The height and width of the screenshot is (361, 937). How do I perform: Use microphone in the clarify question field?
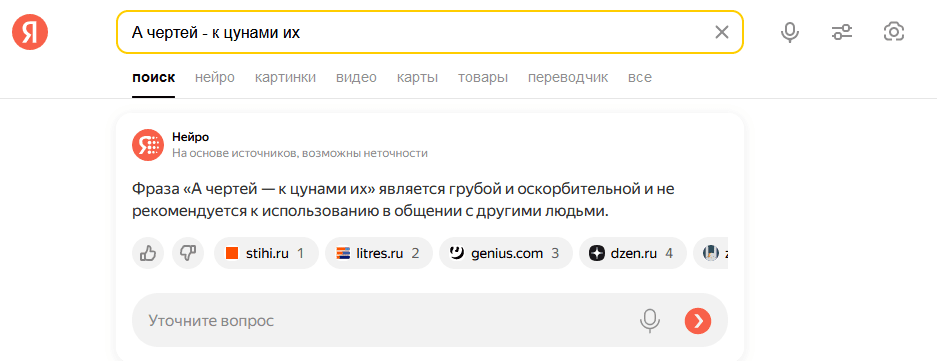click(650, 321)
